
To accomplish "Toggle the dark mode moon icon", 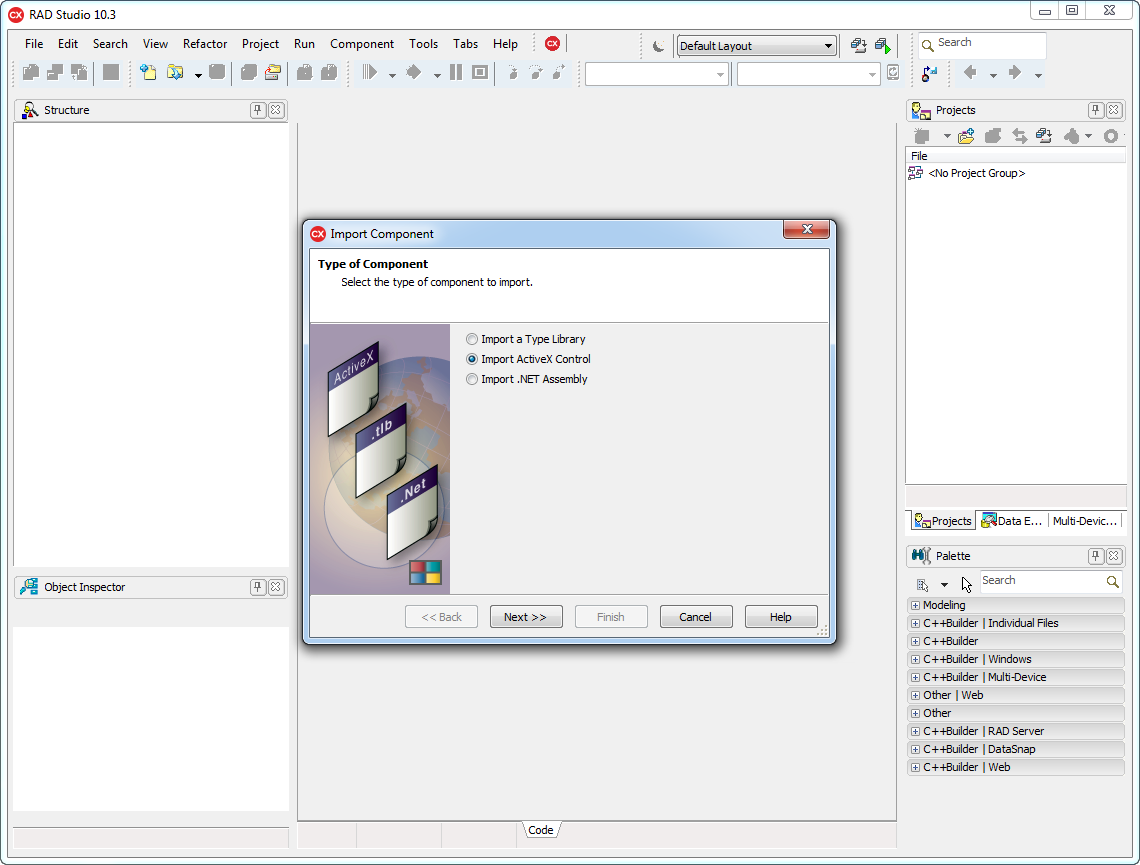I will tap(658, 46).
